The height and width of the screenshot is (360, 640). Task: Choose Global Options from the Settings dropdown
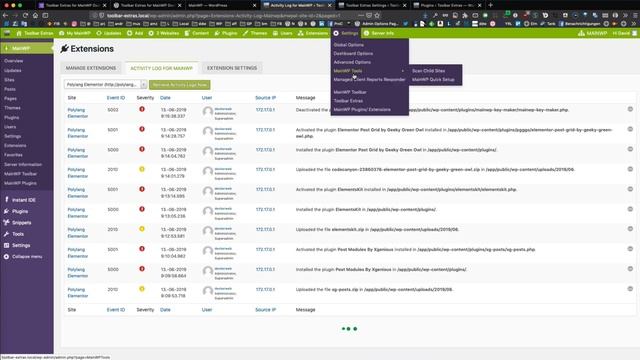point(349,45)
